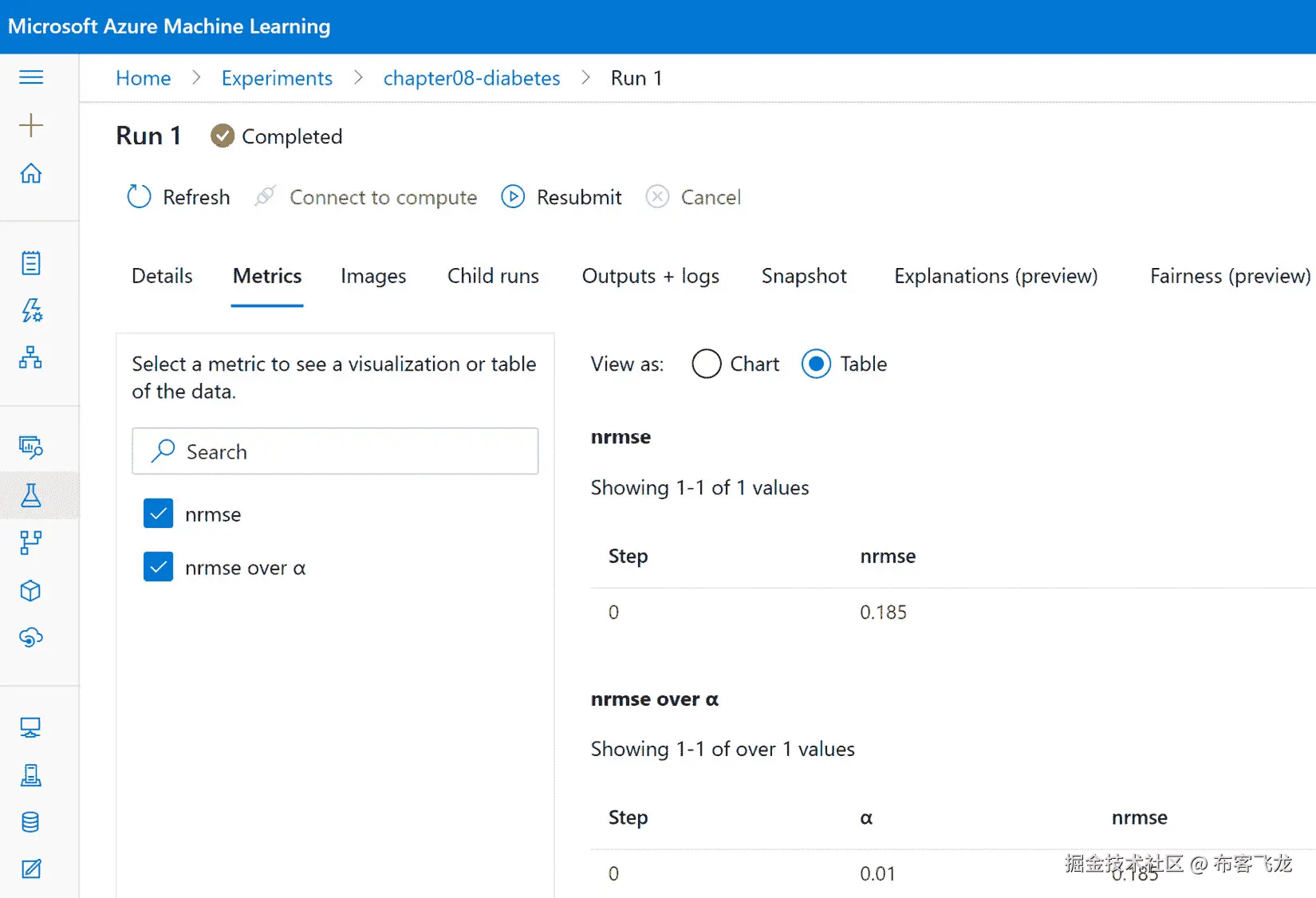Image resolution: width=1316 pixels, height=898 pixels.
Task: Open the Outputs + logs tab
Action: (x=650, y=276)
